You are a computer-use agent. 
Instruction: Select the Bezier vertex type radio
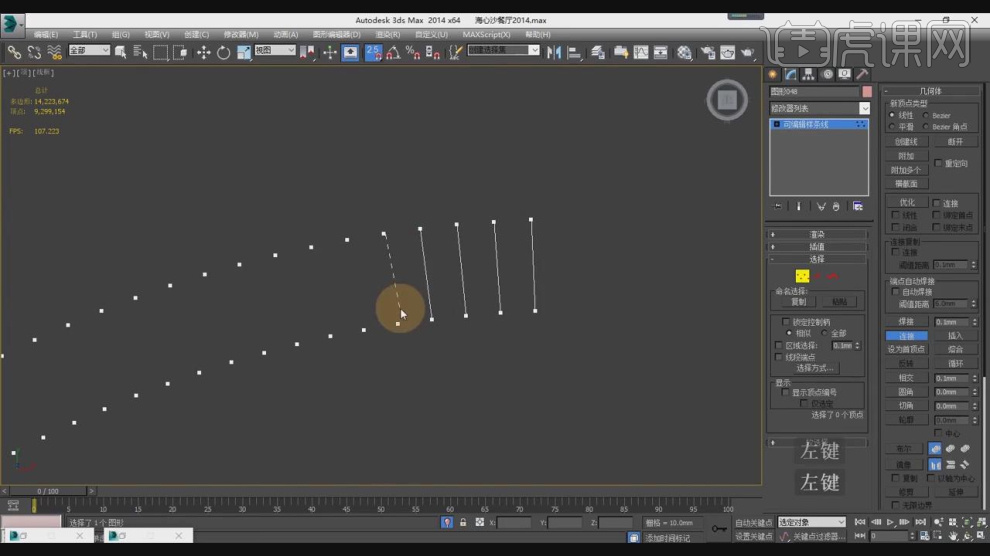point(927,116)
